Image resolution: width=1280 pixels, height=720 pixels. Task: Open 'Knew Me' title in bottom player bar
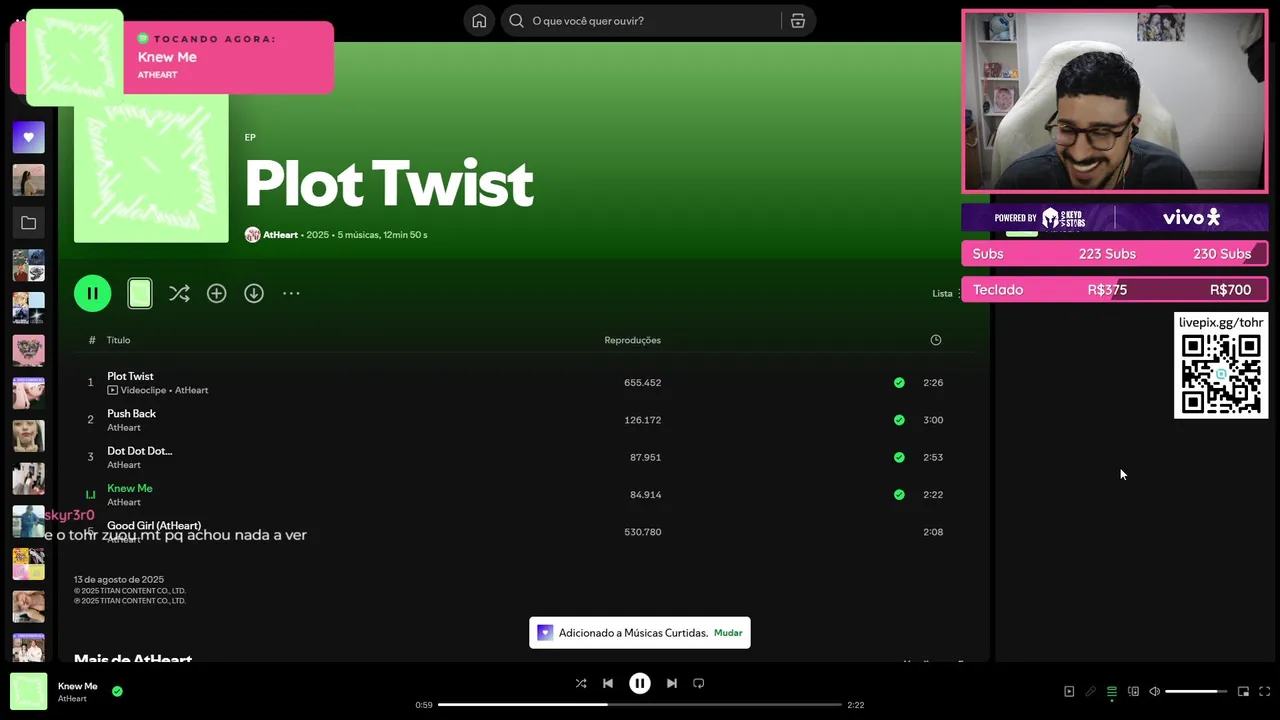(x=78, y=686)
